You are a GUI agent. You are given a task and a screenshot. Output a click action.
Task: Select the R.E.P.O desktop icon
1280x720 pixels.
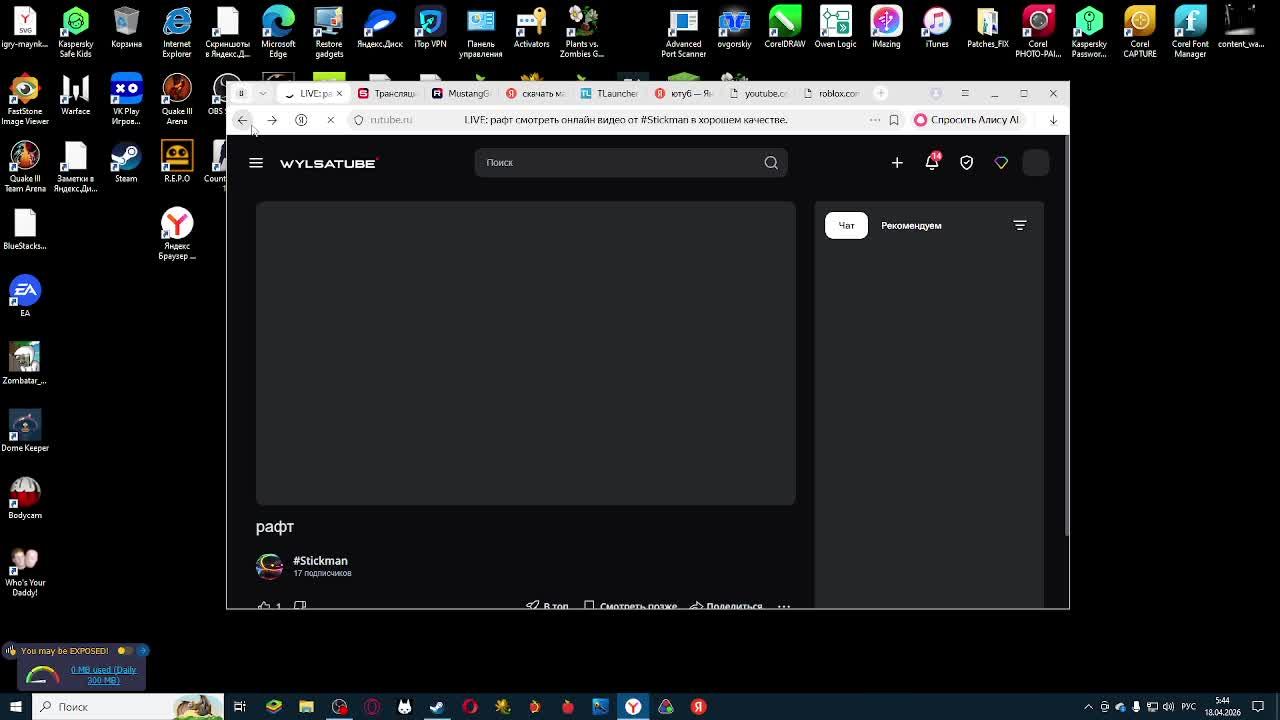point(177,163)
